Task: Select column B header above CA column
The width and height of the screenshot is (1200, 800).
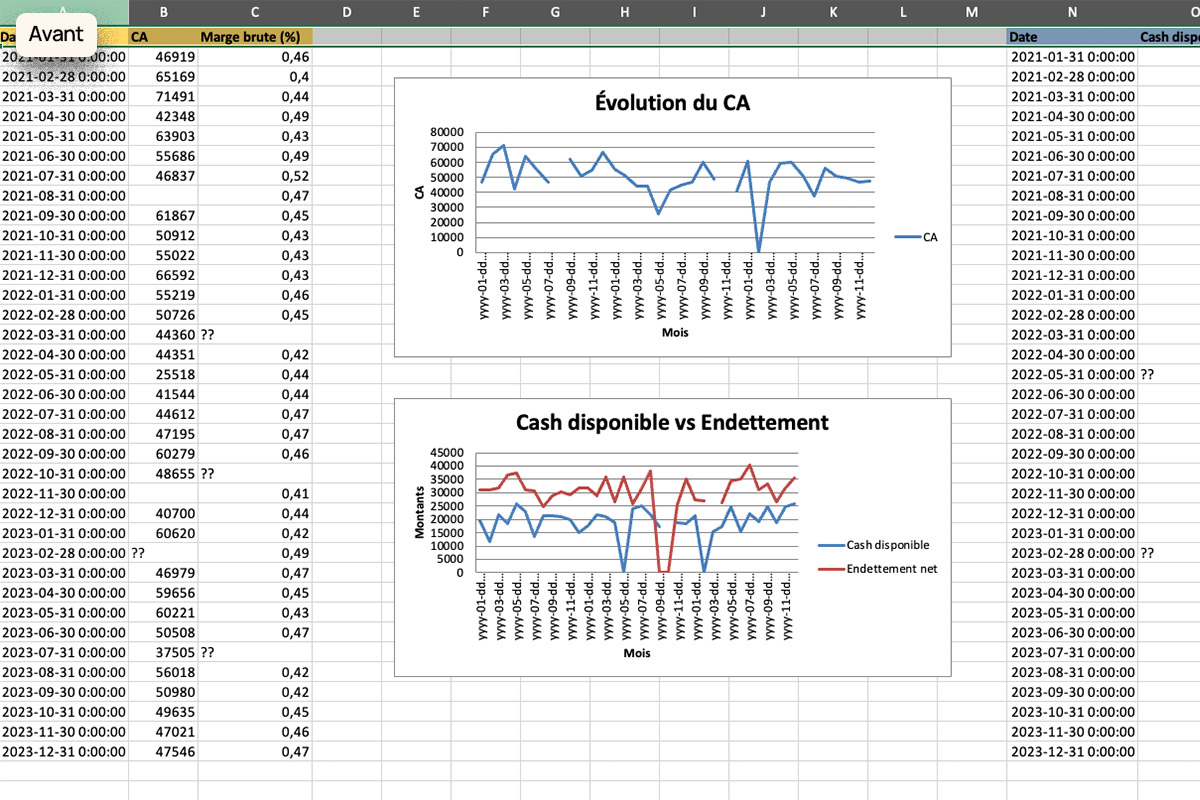Action: (163, 12)
